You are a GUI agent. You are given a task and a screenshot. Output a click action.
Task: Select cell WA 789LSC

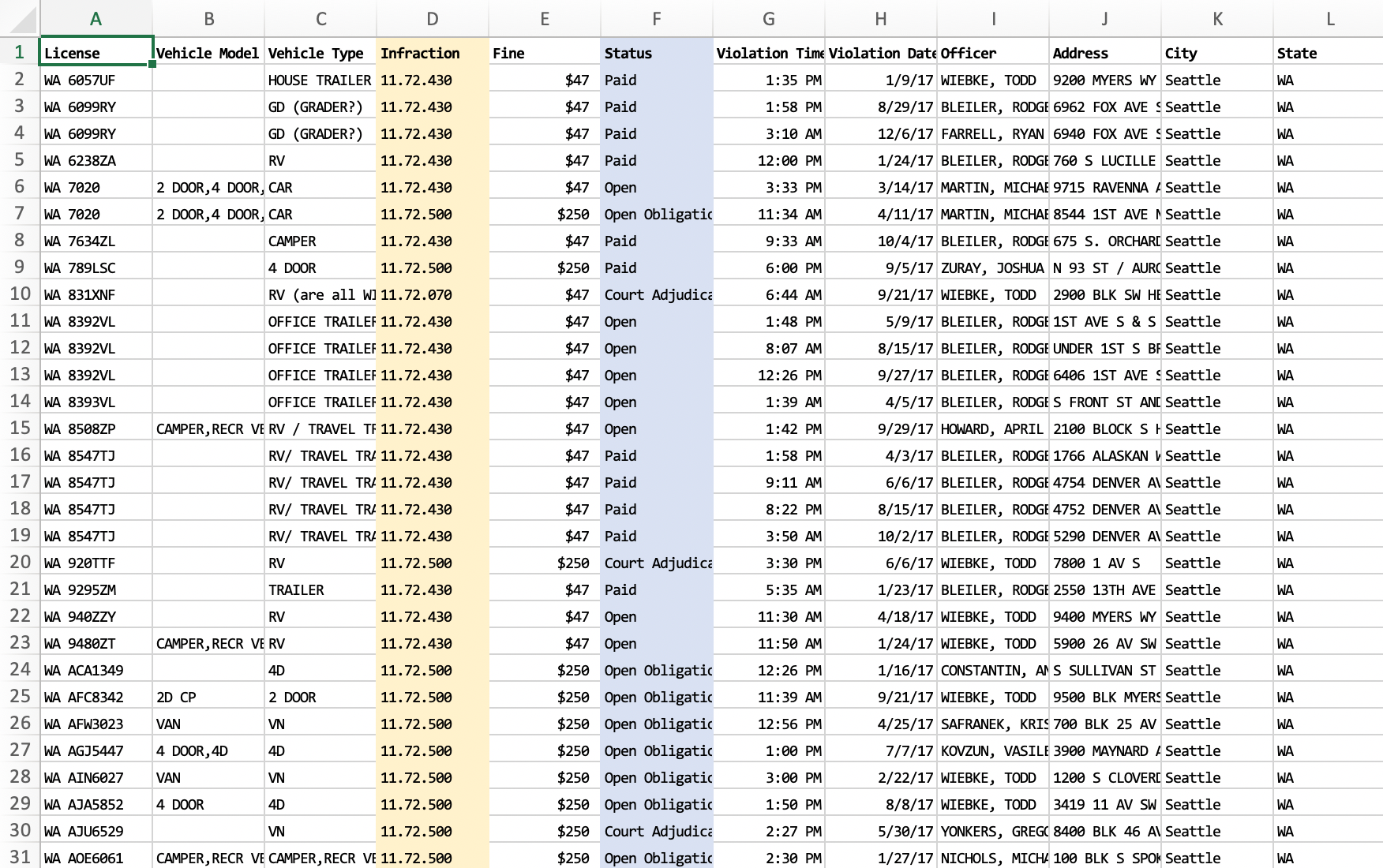click(x=96, y=268)
